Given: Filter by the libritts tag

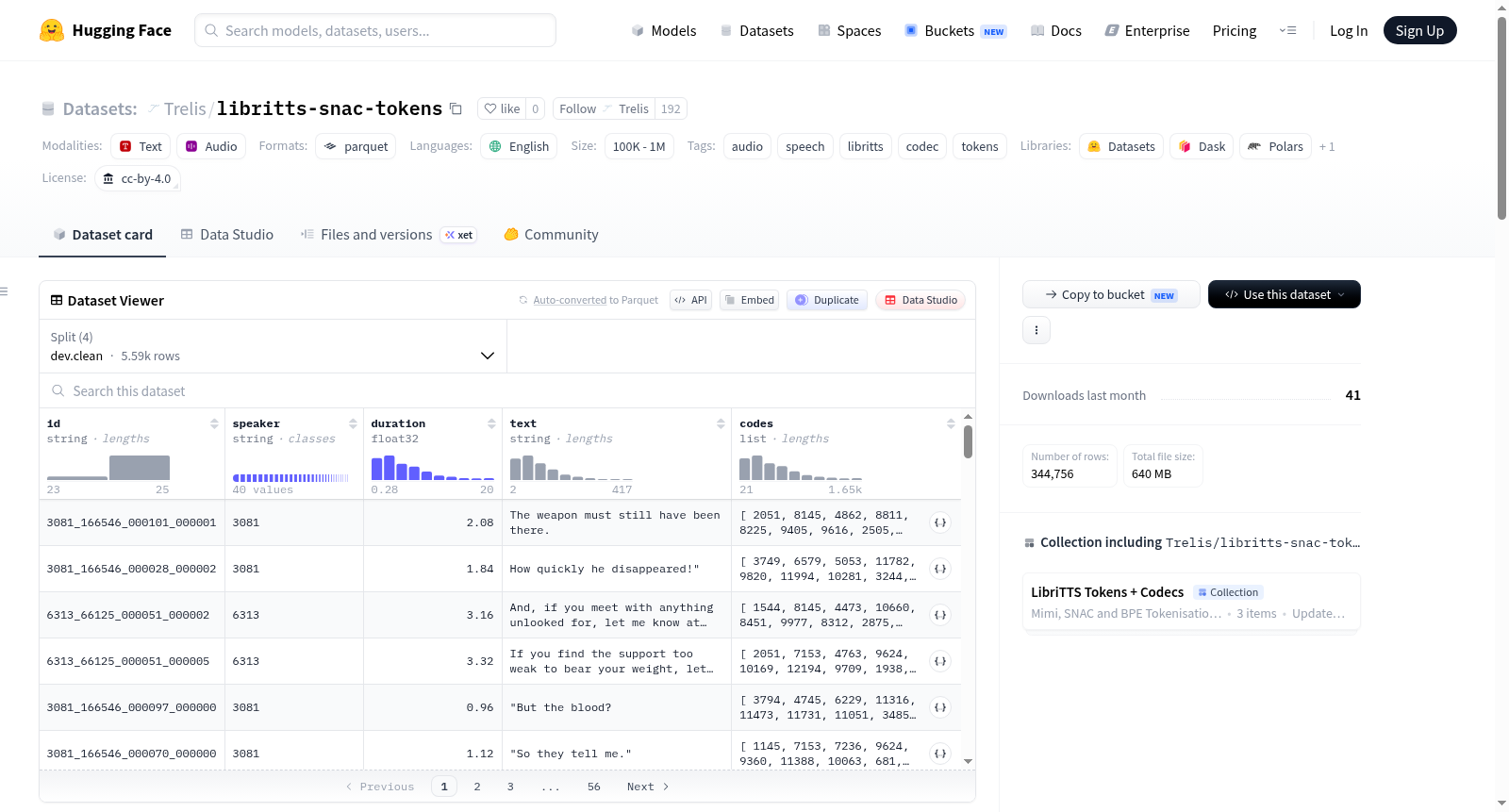Looking at the screenshot, I should [865, 146].
